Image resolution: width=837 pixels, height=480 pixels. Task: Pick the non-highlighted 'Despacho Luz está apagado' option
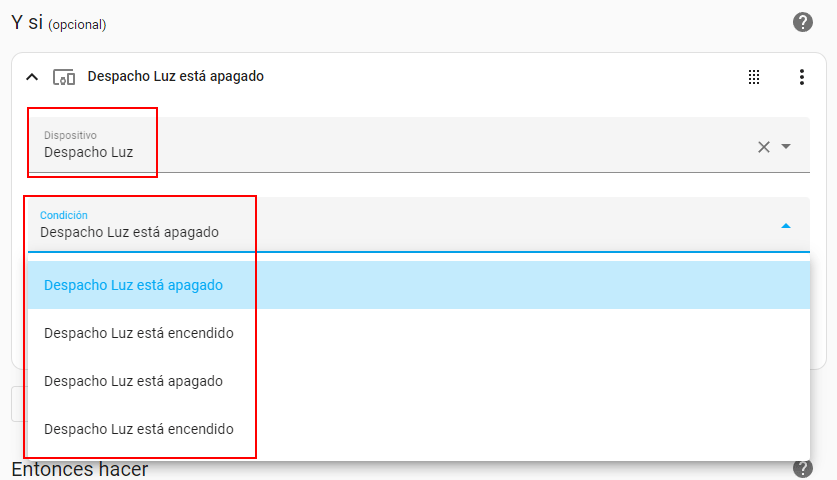pos(134,381)
